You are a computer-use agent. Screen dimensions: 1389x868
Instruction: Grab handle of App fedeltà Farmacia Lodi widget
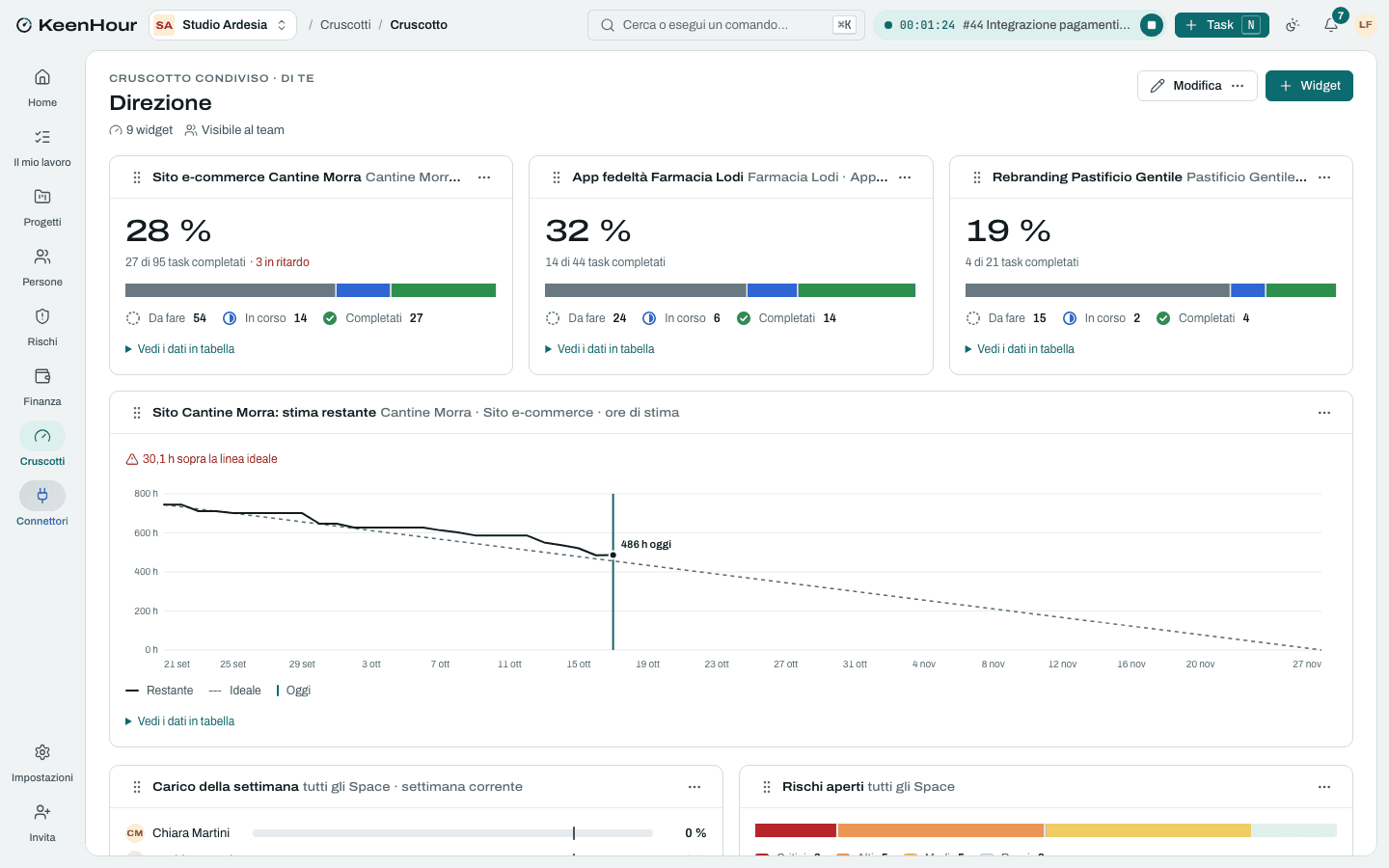(x=556, y=177)
